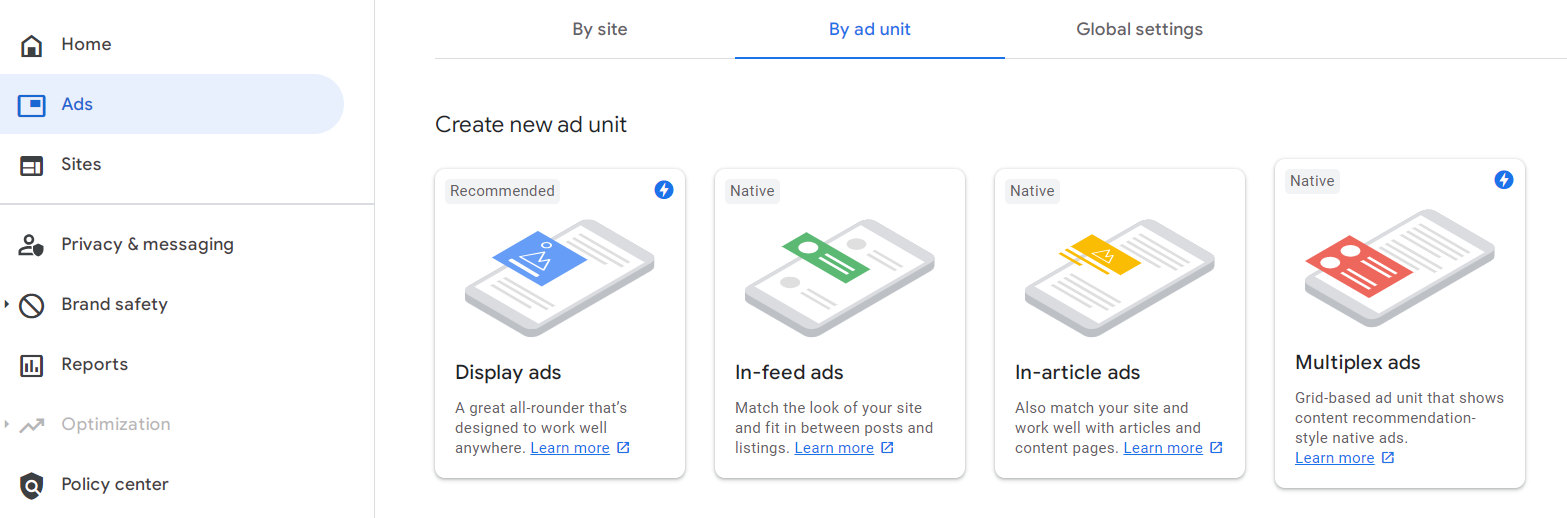Screen dimensions: 1567x518
Task: Open the Global settings tab
Action: click(x=1140, y=29)
